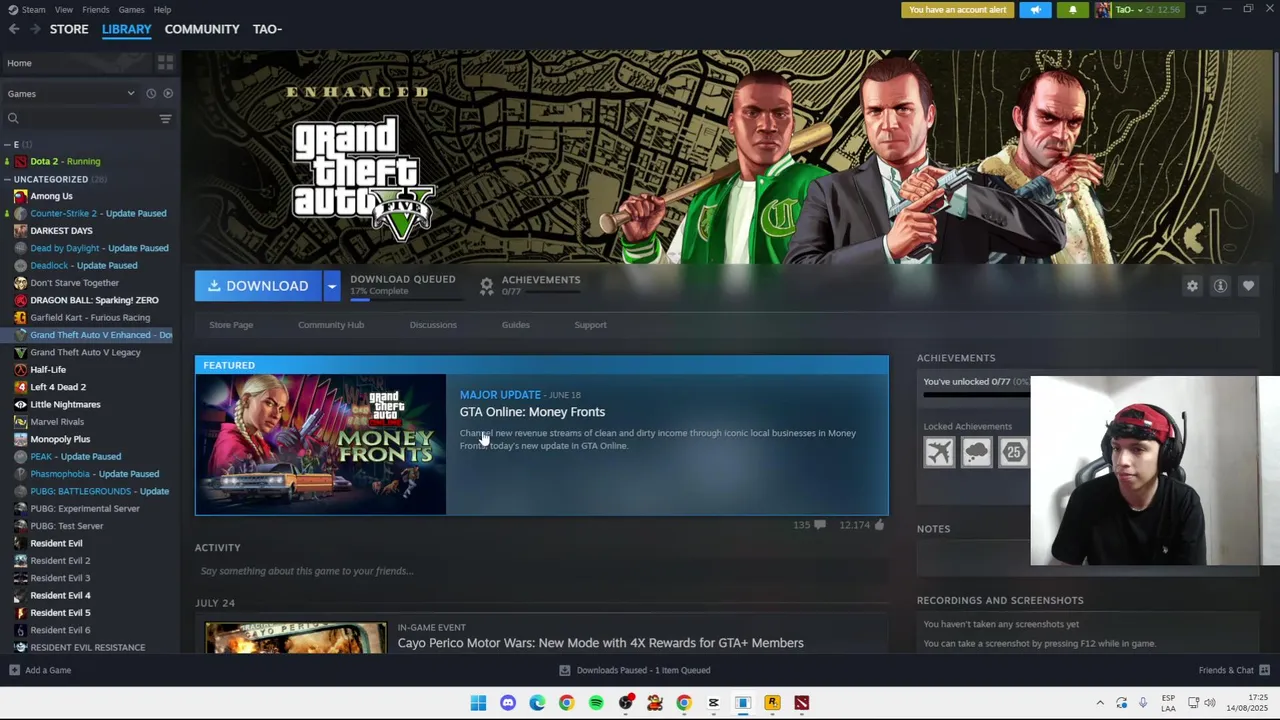The image size is (1280, 720).
Task: Open the Help menu
Action: pos(162,9)
